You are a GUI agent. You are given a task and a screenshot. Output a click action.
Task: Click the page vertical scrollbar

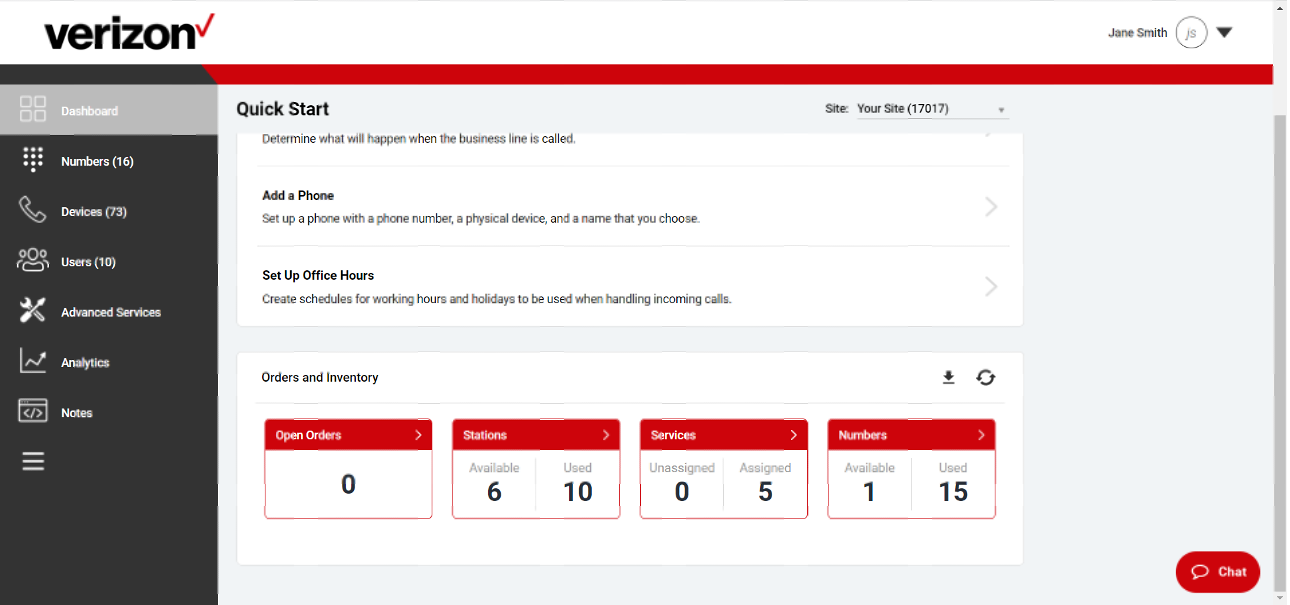tap(1280, 355)
